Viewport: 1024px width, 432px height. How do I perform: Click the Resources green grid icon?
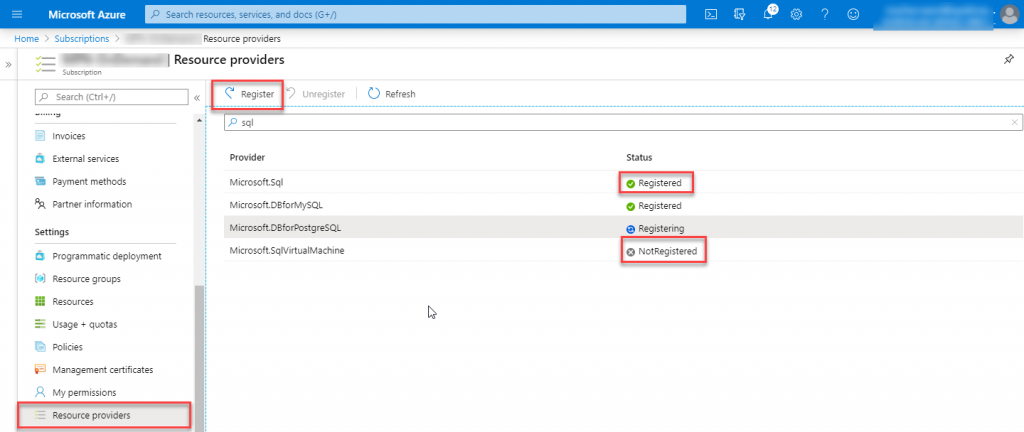40,301
